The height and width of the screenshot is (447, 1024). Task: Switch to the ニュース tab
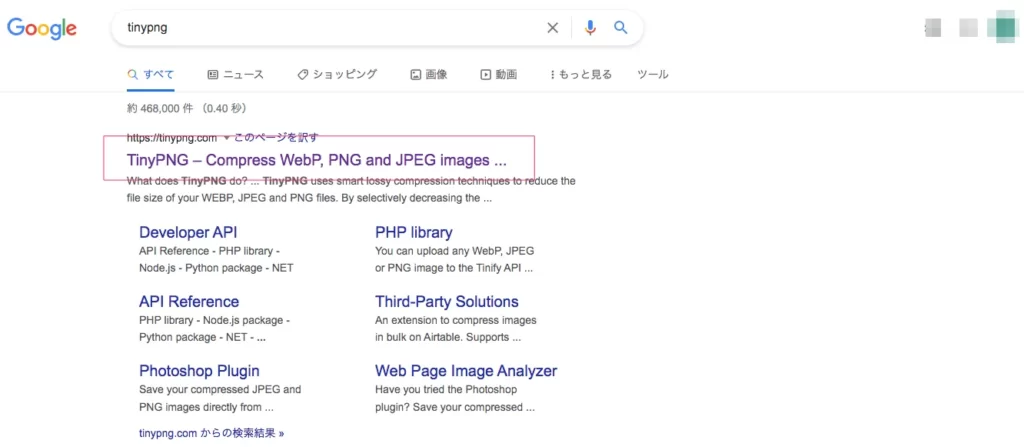tap(236, 74)
